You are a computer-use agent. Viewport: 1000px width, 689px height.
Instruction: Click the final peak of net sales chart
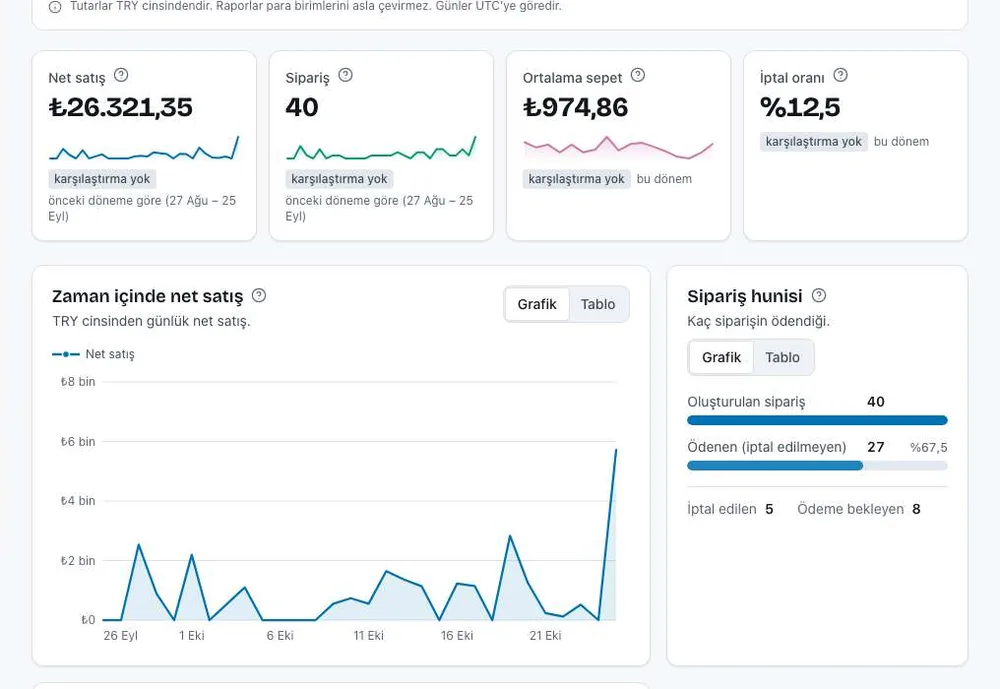pyautogui.click(x=615, y=450)
